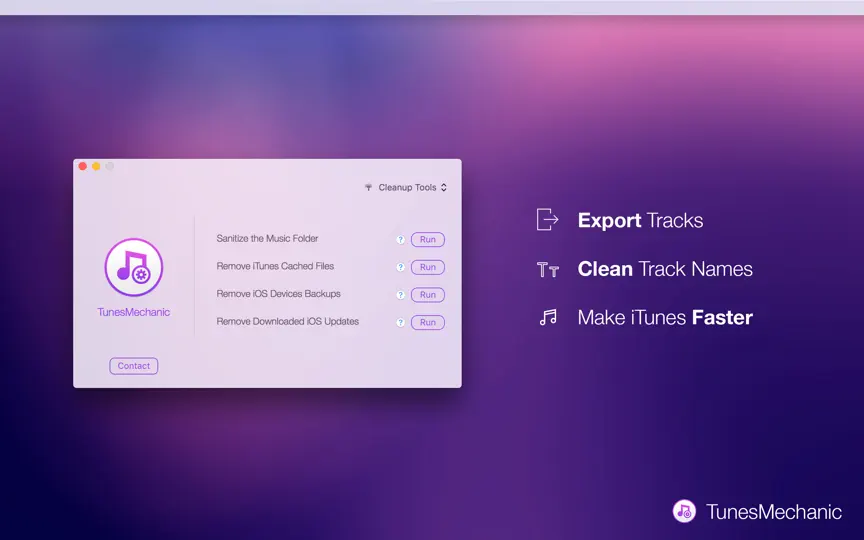Viewport: 864px width, 540px height.
Task: Minimize the window with the yellow button
Action: [x=96, y=166]
